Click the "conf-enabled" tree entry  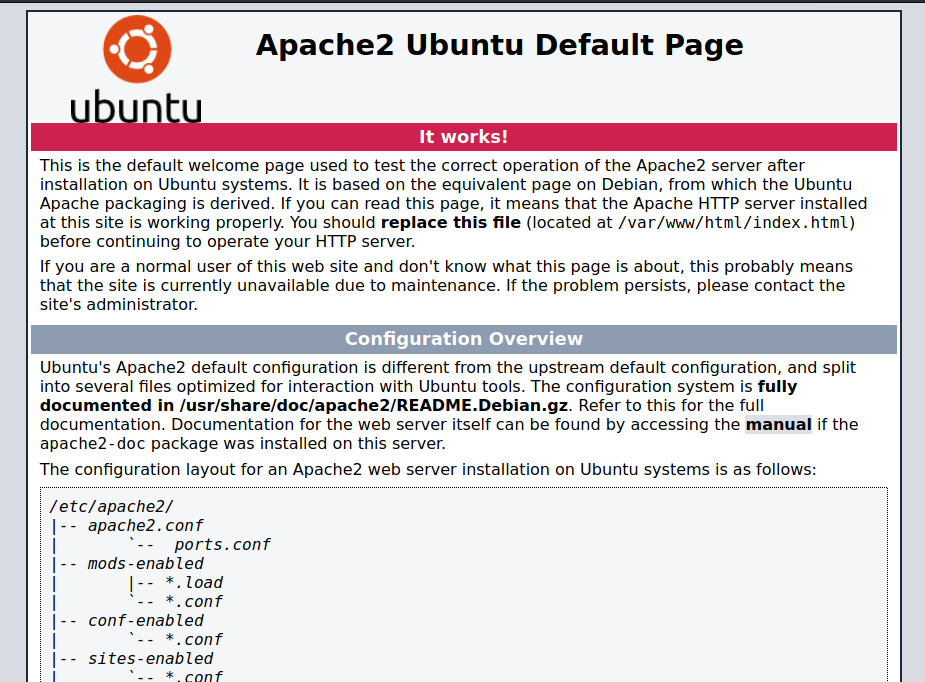[145, 621]
